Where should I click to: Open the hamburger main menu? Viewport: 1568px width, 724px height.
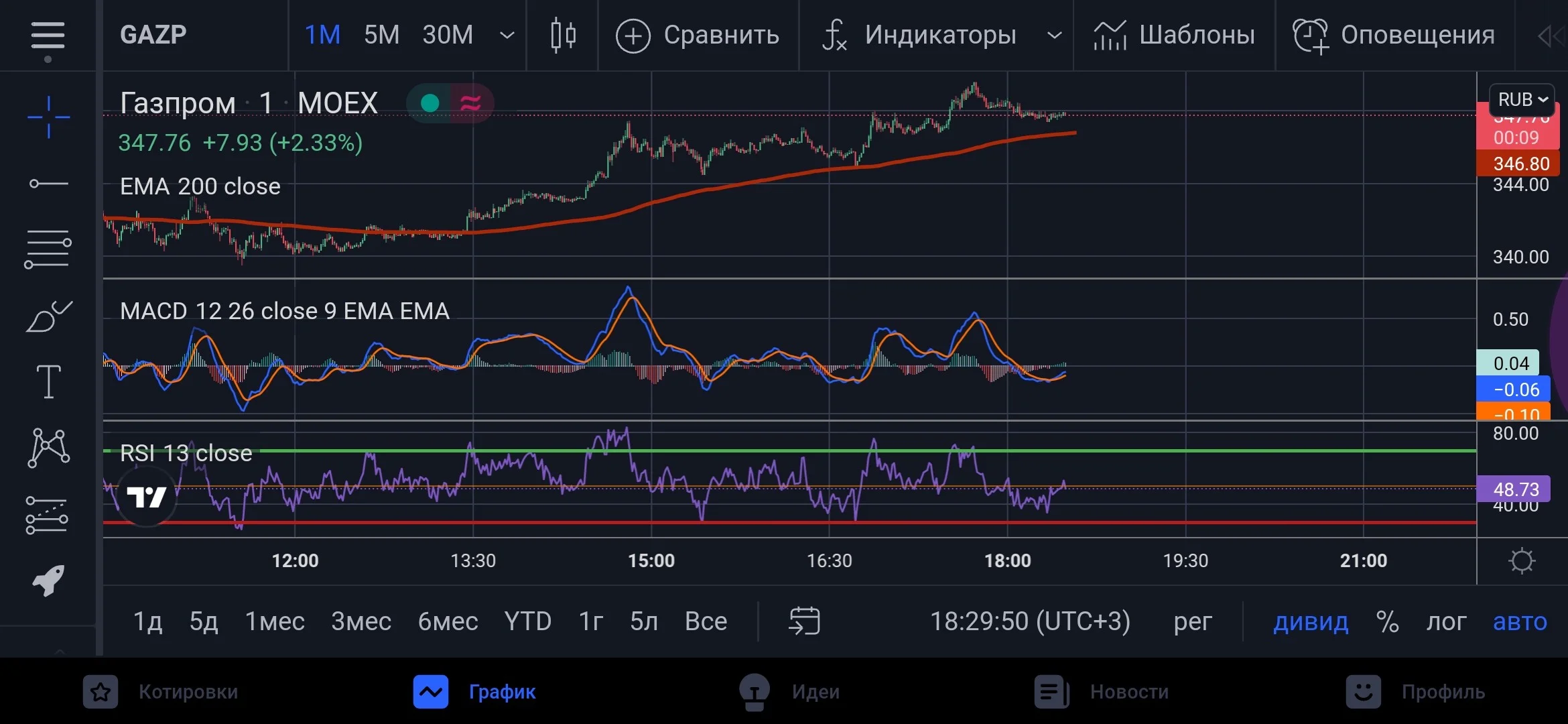click(x=48, y=36)
